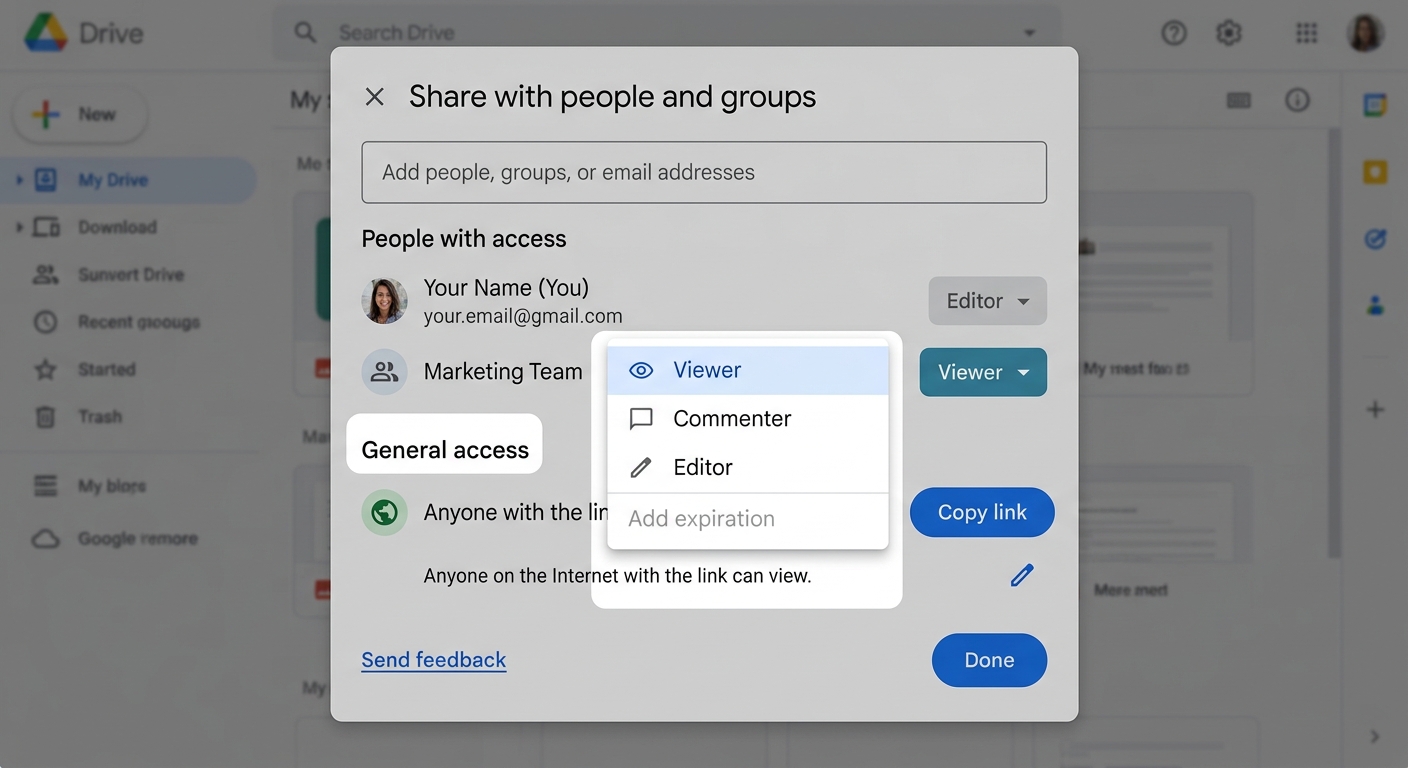This screenshot has height=768, width=1408.
Task: Open the Google apps grid icon
Action: (x=1306, y=33)
